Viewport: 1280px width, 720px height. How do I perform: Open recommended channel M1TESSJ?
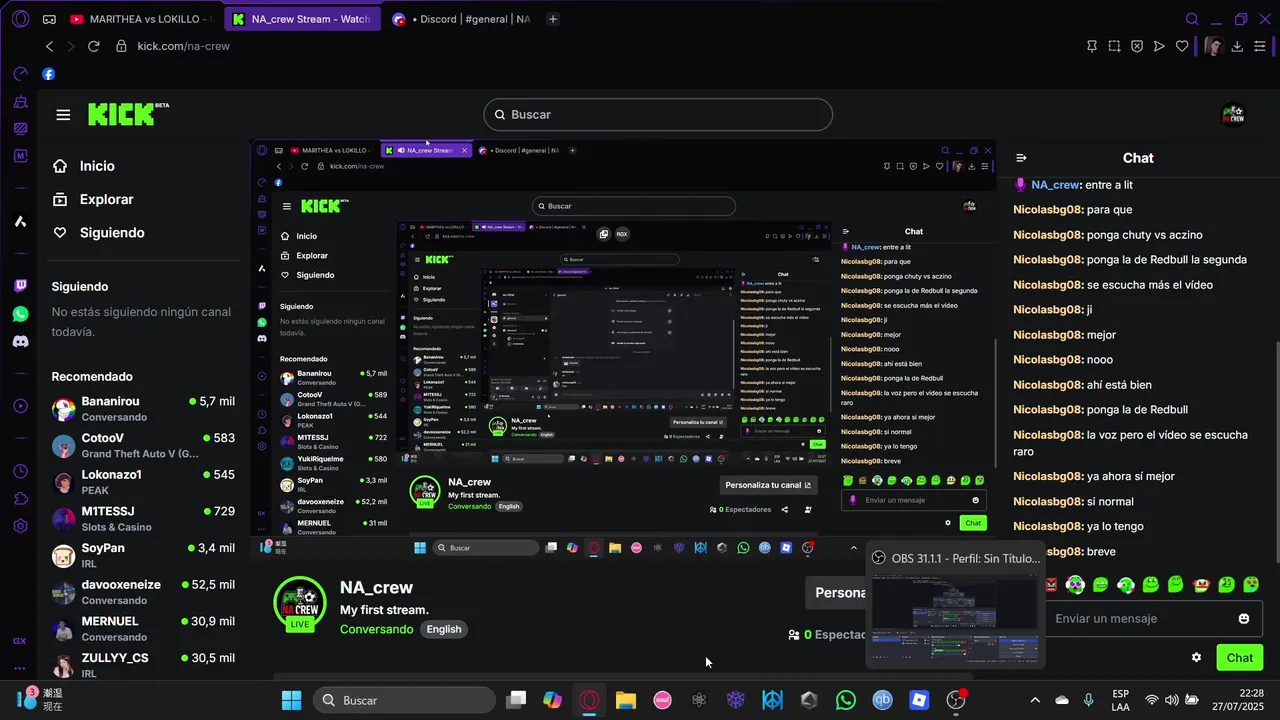pos(143,519)
